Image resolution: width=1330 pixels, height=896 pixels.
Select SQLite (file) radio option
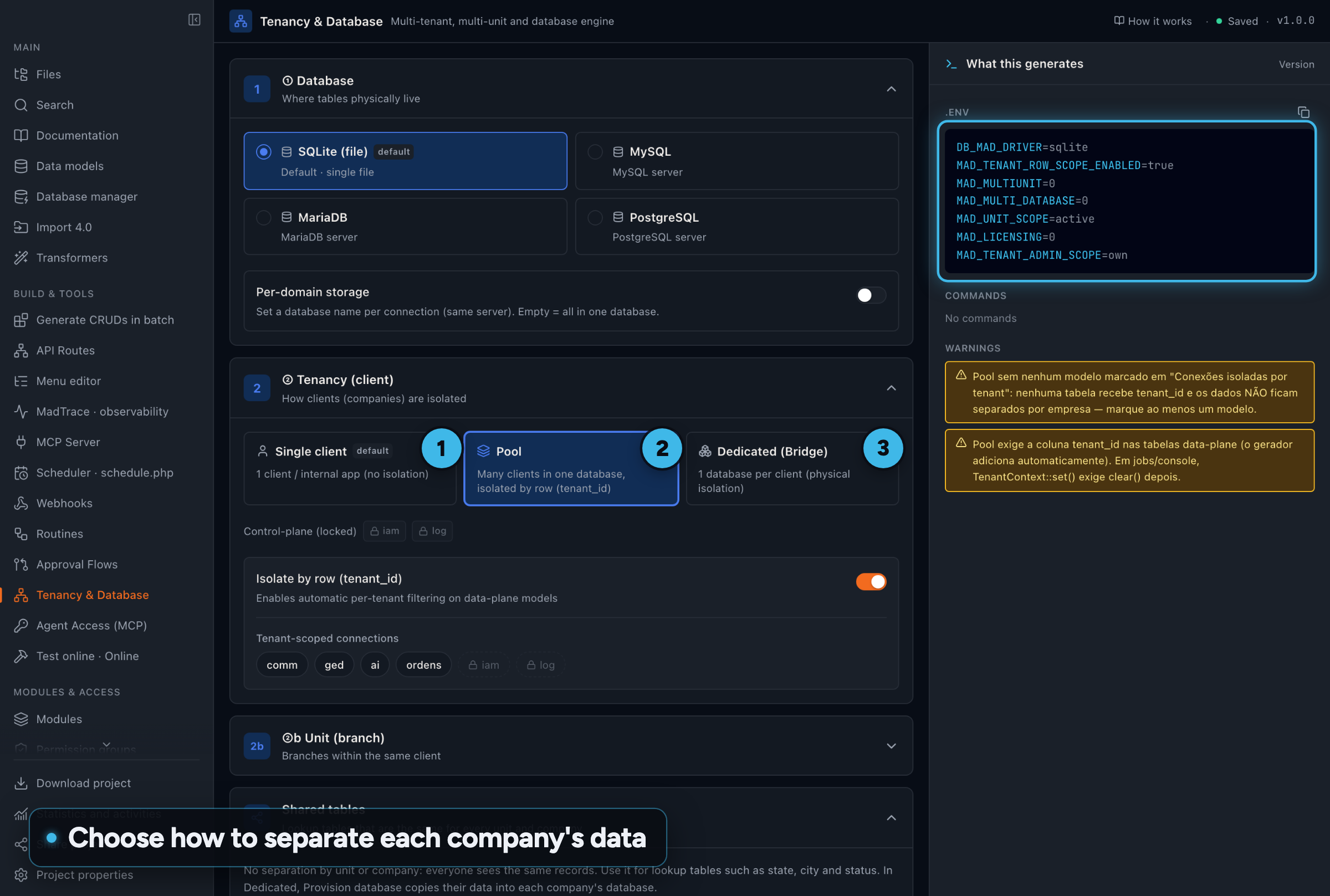pos(263,152)
